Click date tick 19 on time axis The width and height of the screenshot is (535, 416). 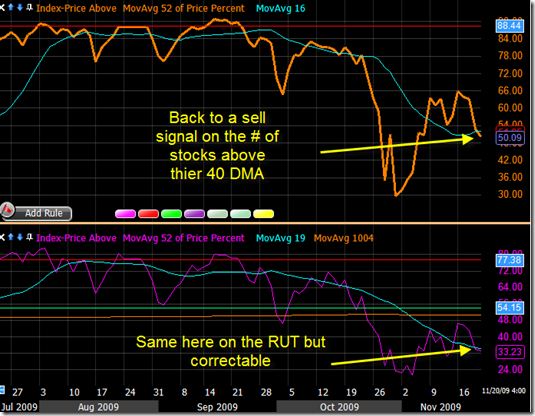pos(351,392)
